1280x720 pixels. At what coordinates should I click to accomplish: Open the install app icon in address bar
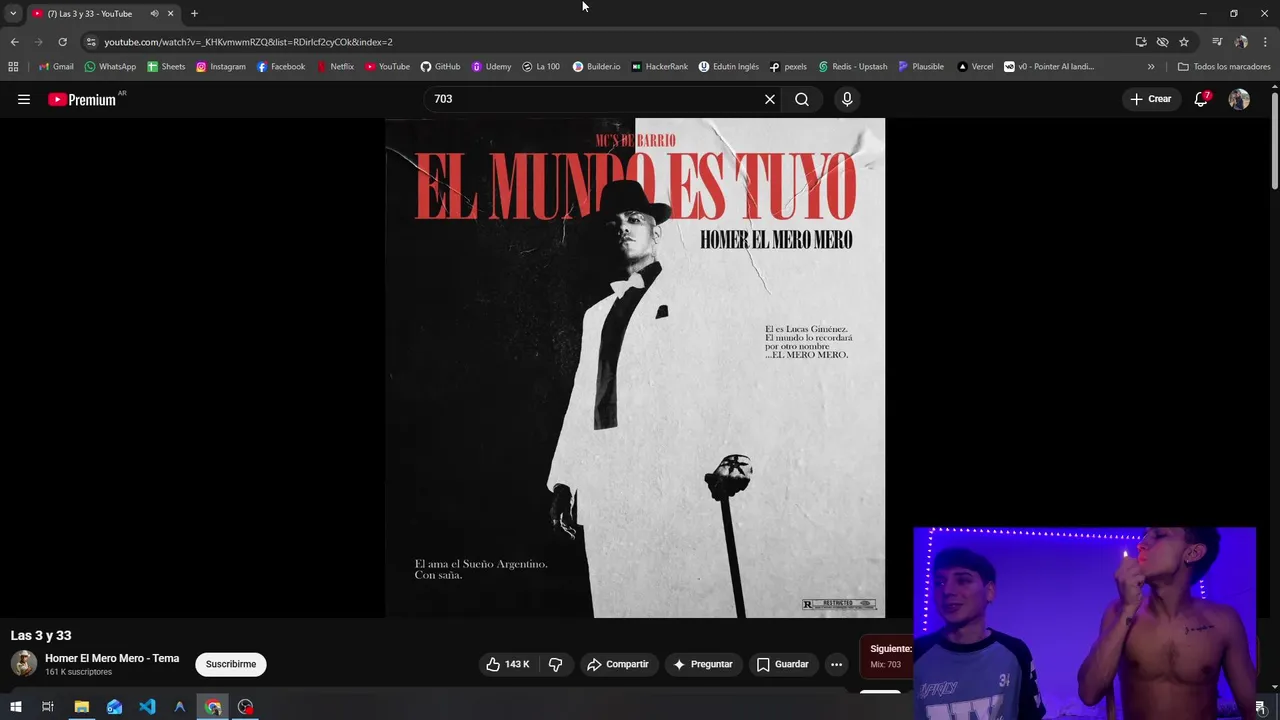tap(1141, 42)
